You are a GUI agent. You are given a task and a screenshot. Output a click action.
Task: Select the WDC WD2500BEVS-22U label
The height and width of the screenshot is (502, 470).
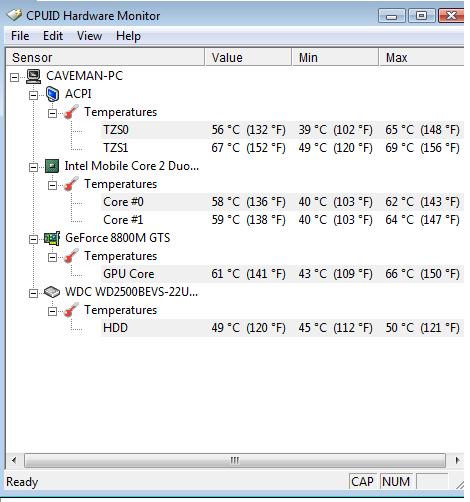coord(131,292)
